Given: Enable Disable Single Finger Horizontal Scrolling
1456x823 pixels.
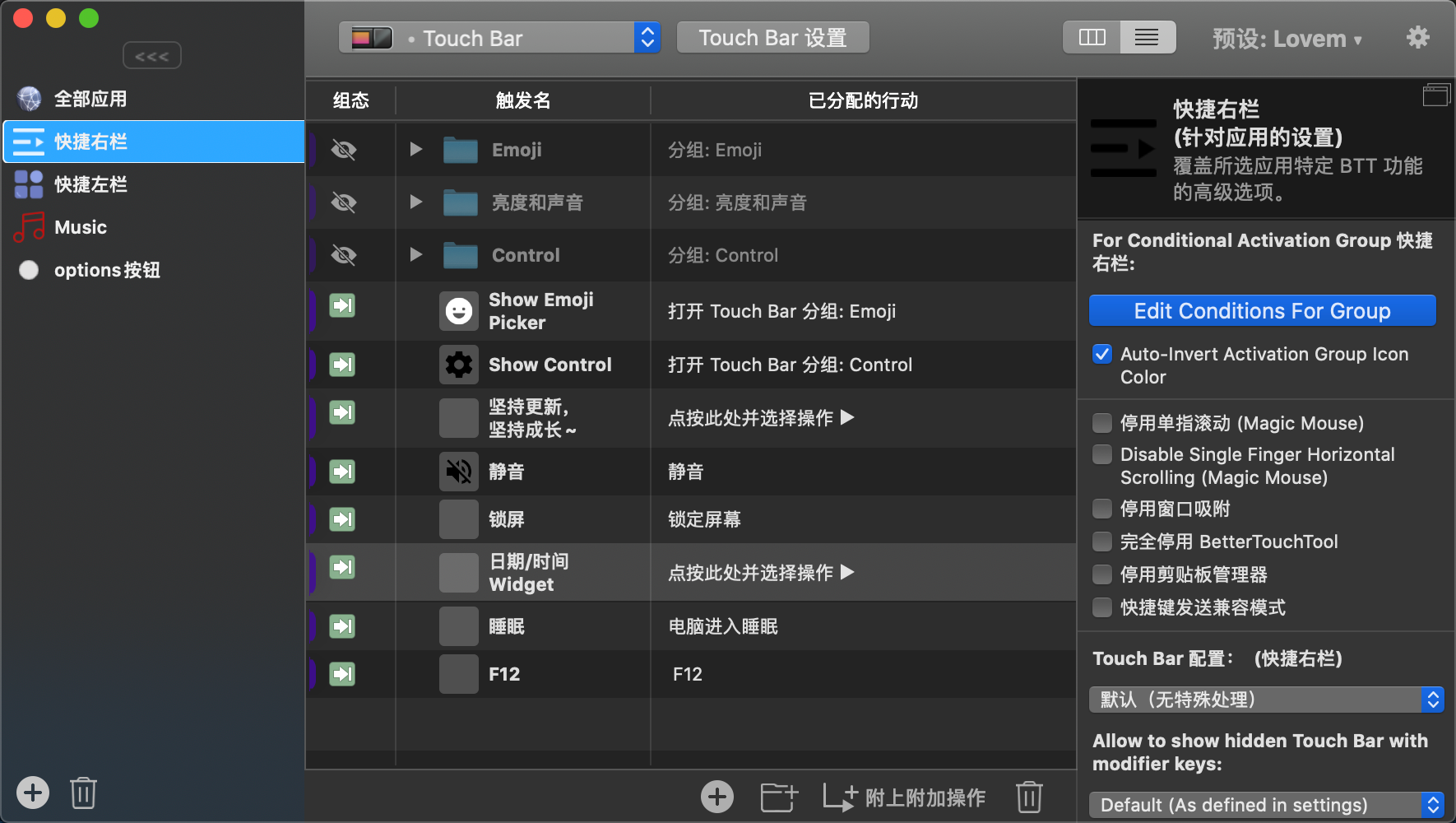Looking at the screenshot, I should [x=1102, y=454].
